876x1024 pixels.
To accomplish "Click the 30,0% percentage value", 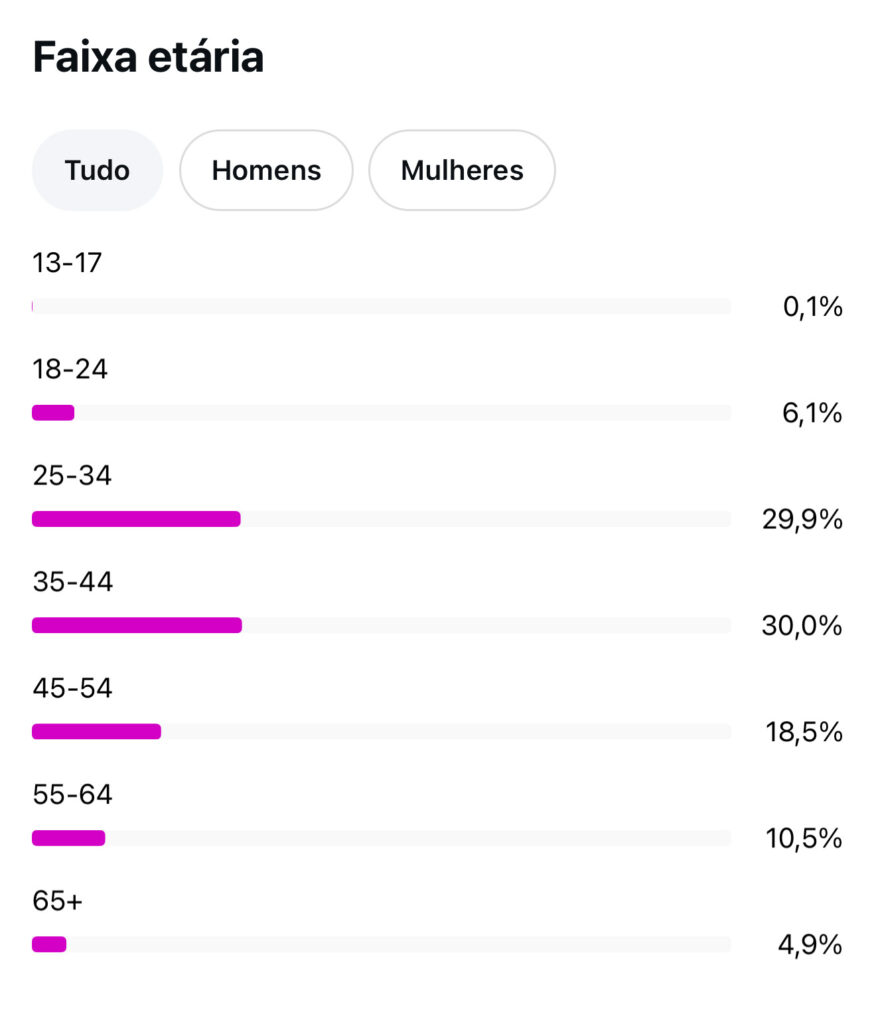I will coord(802,626).
